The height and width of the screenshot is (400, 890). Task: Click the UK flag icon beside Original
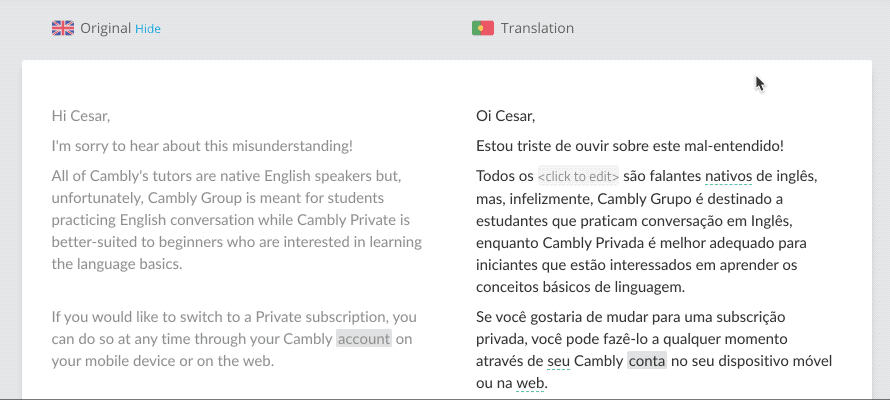tap(62, 28)
